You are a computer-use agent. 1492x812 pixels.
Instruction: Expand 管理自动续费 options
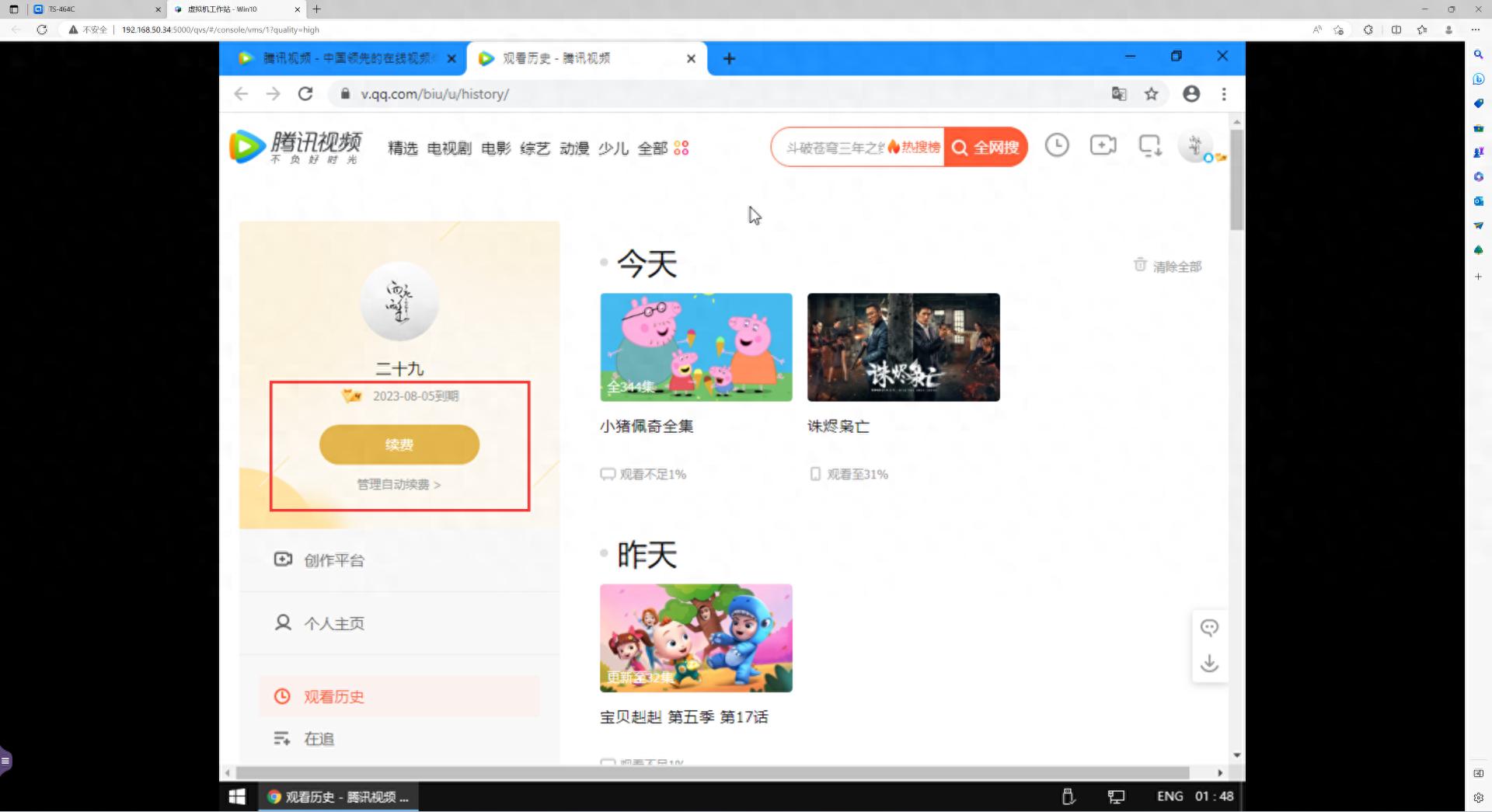[399, 484]
